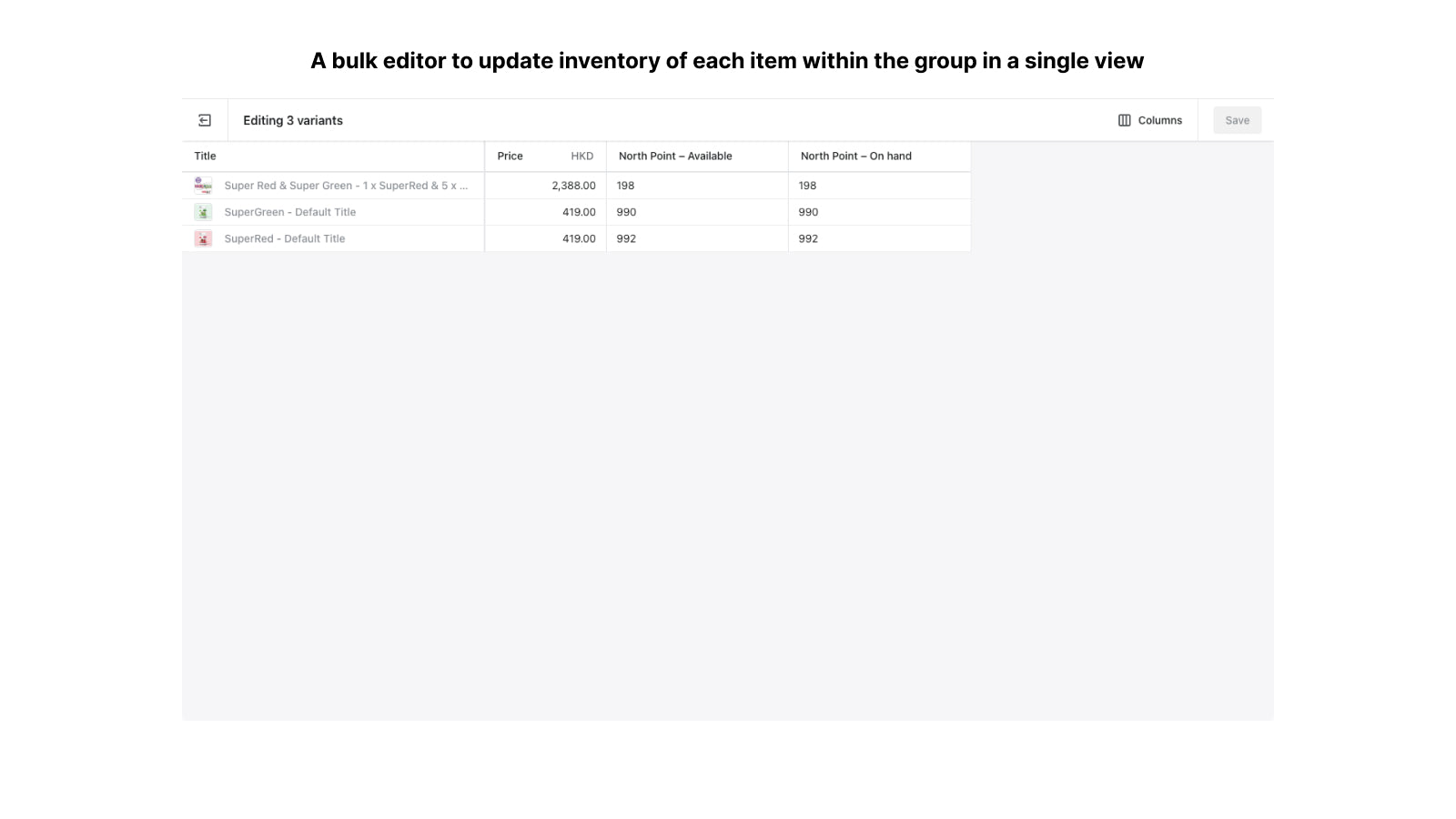Edit SuperGreen's available quantity of 990

point(627,211)
